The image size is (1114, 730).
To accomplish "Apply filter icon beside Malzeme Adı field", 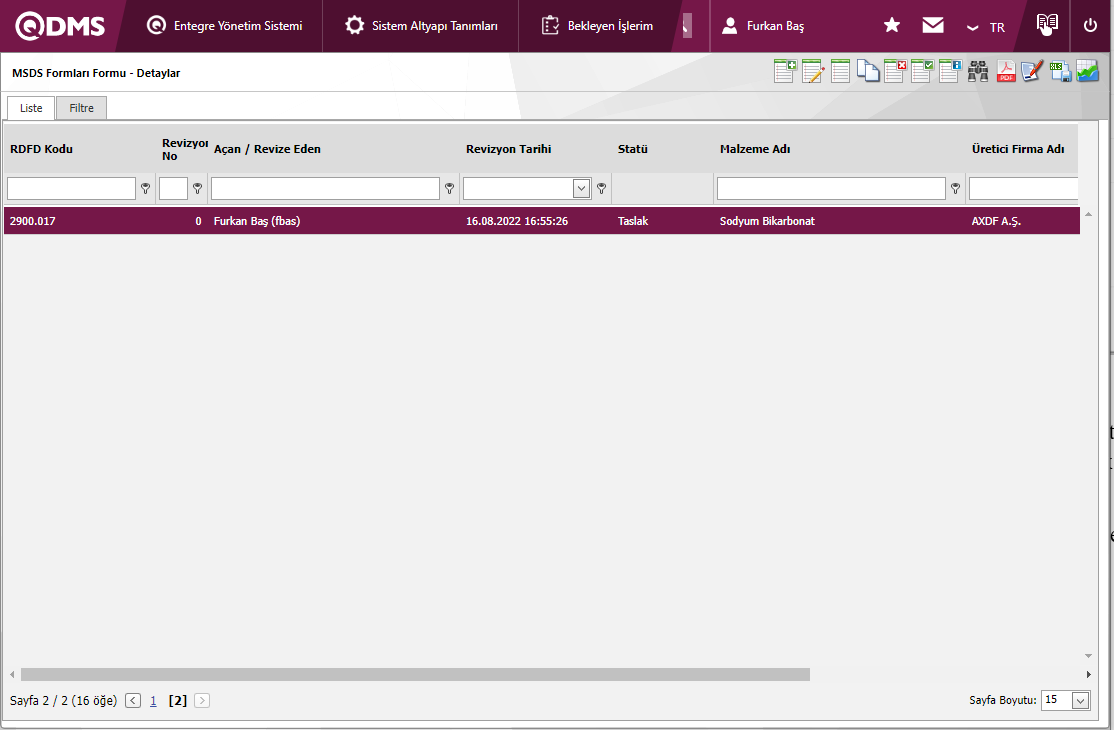I will (x=956, y=188).
